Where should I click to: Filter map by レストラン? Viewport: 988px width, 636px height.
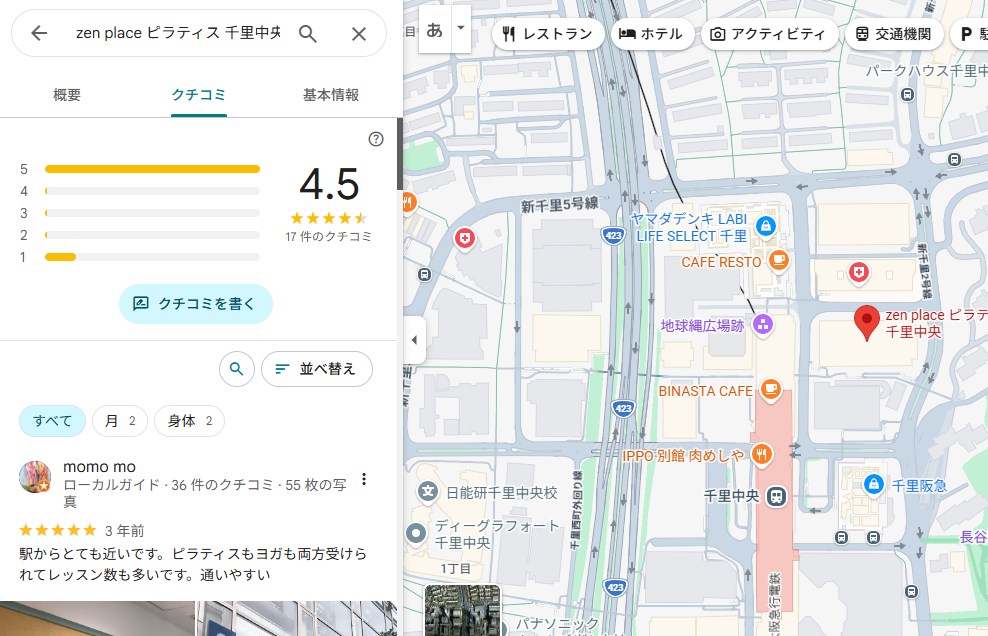coord(547,34)
